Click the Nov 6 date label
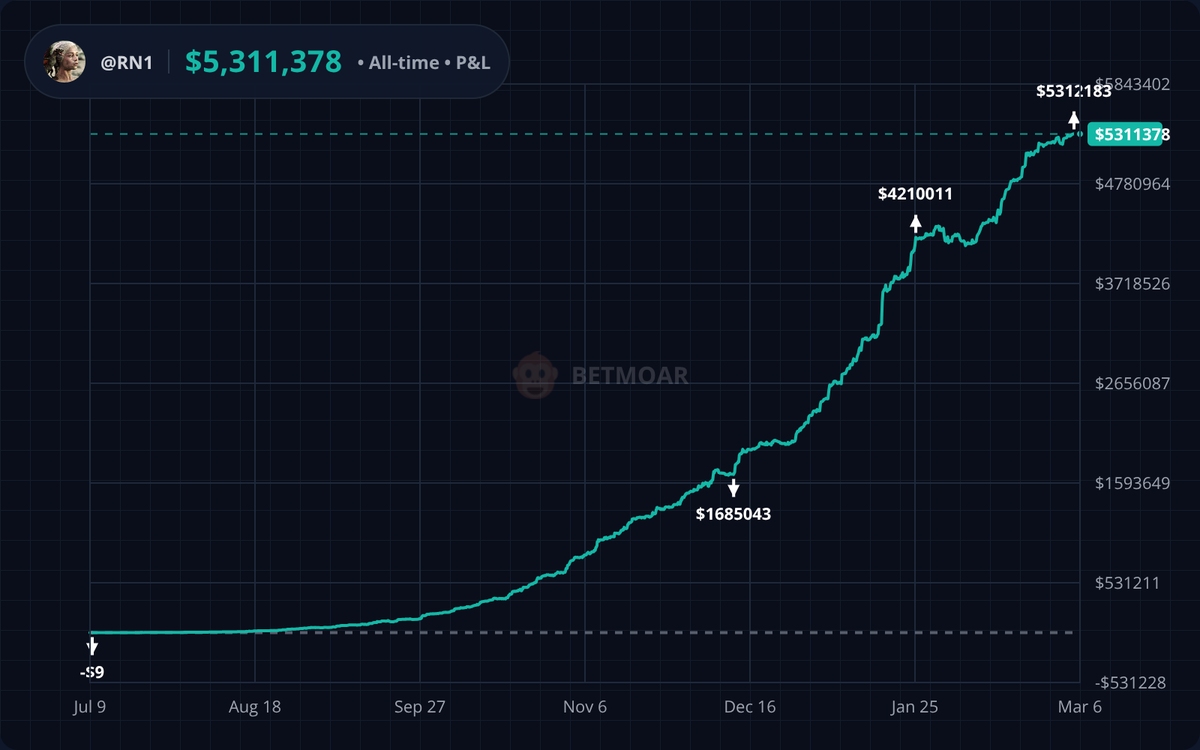Screen dimensions: 1200x750 pos(585,706)
